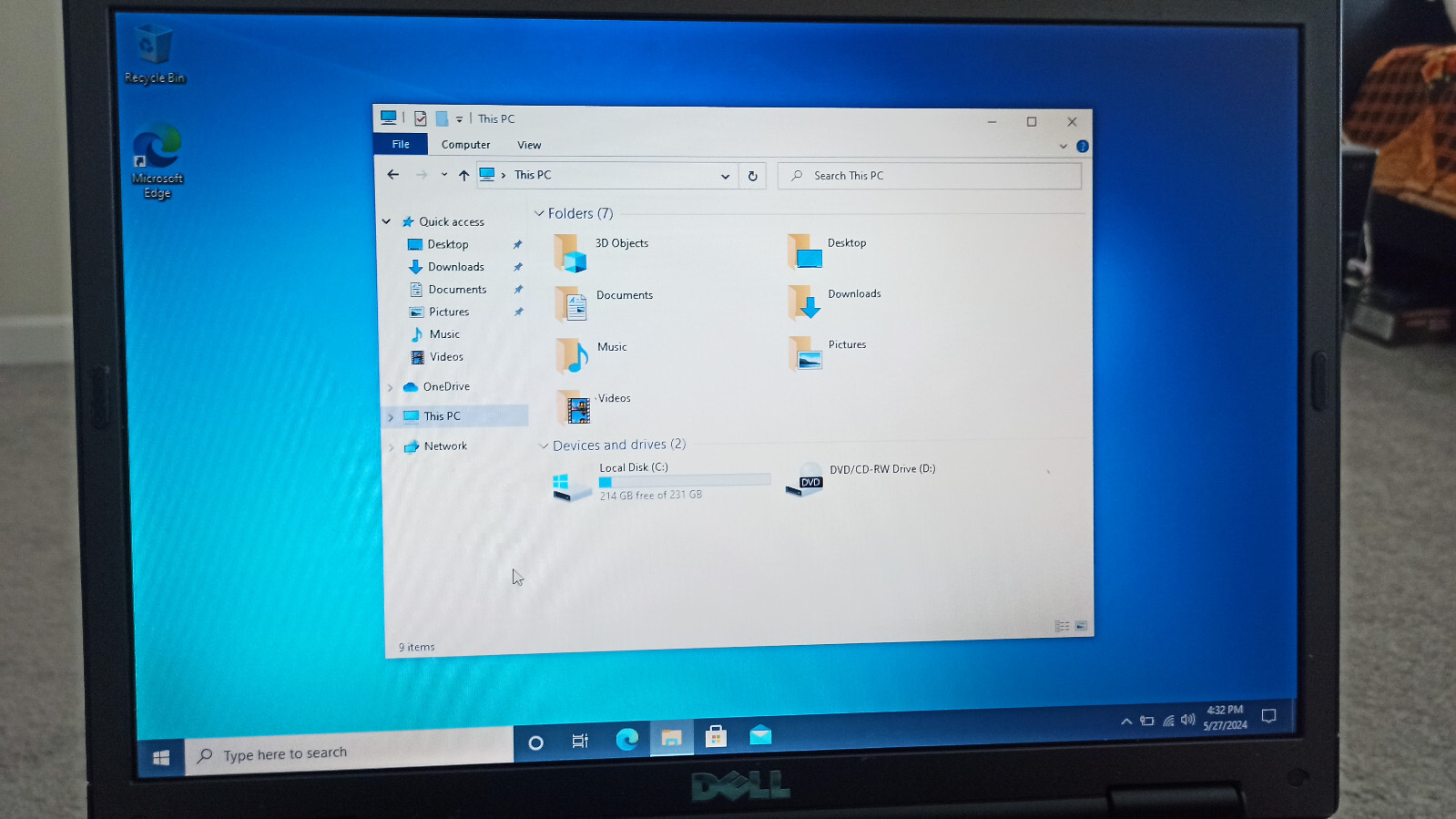Collapse the Folders (7) group
The height and width of the screenshot is (819, 1456).
click(x=539, y=213)
